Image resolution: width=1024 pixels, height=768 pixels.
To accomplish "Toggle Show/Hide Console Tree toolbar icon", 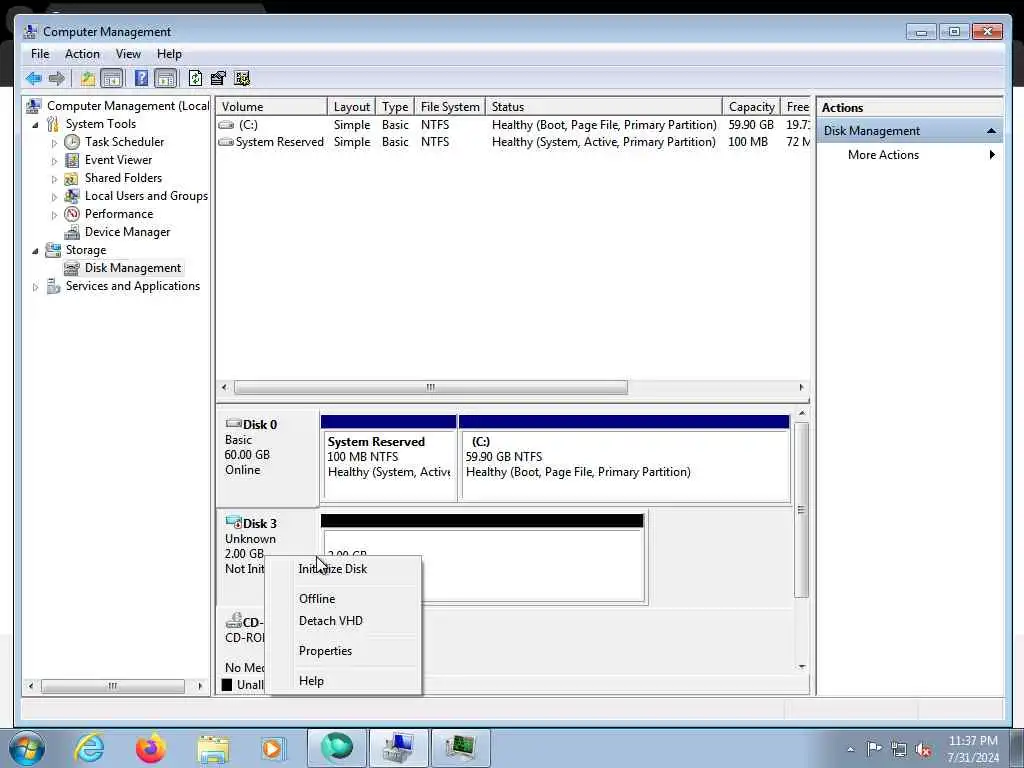I will coord(112,79).
